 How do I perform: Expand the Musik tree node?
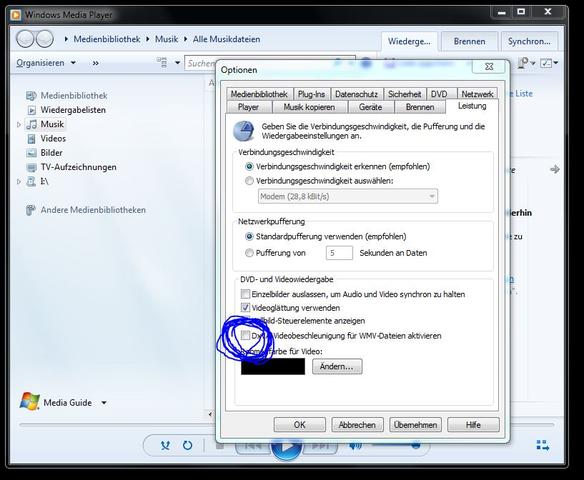19,124
